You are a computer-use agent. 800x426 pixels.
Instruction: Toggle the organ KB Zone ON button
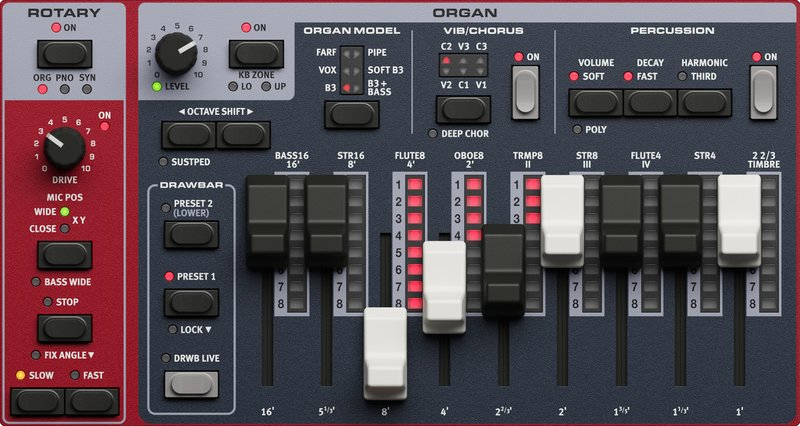(x=252, y=53)
